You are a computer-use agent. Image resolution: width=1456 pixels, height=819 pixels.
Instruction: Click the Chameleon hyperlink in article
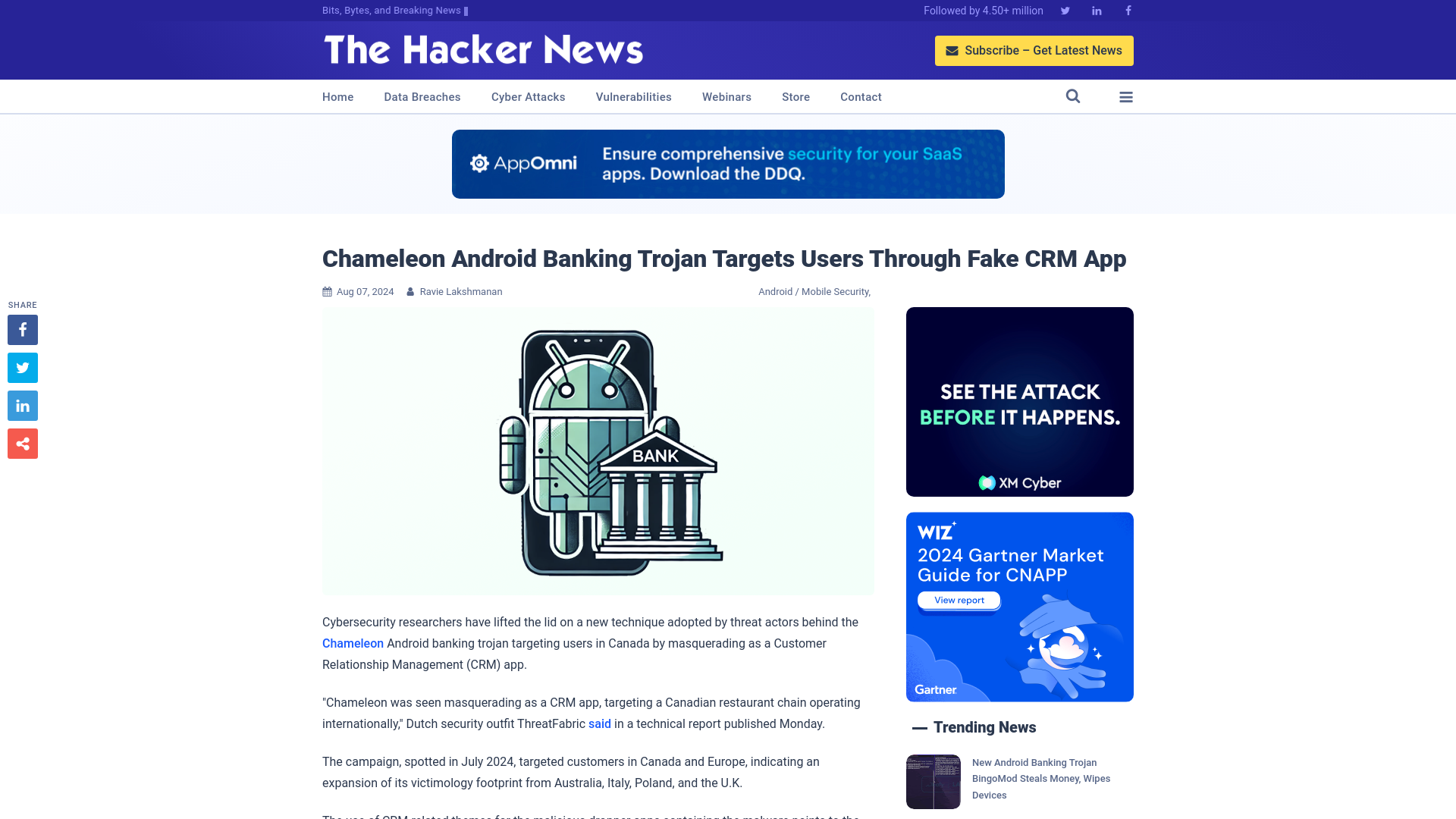pyautogui.click(x=352, y=643)
